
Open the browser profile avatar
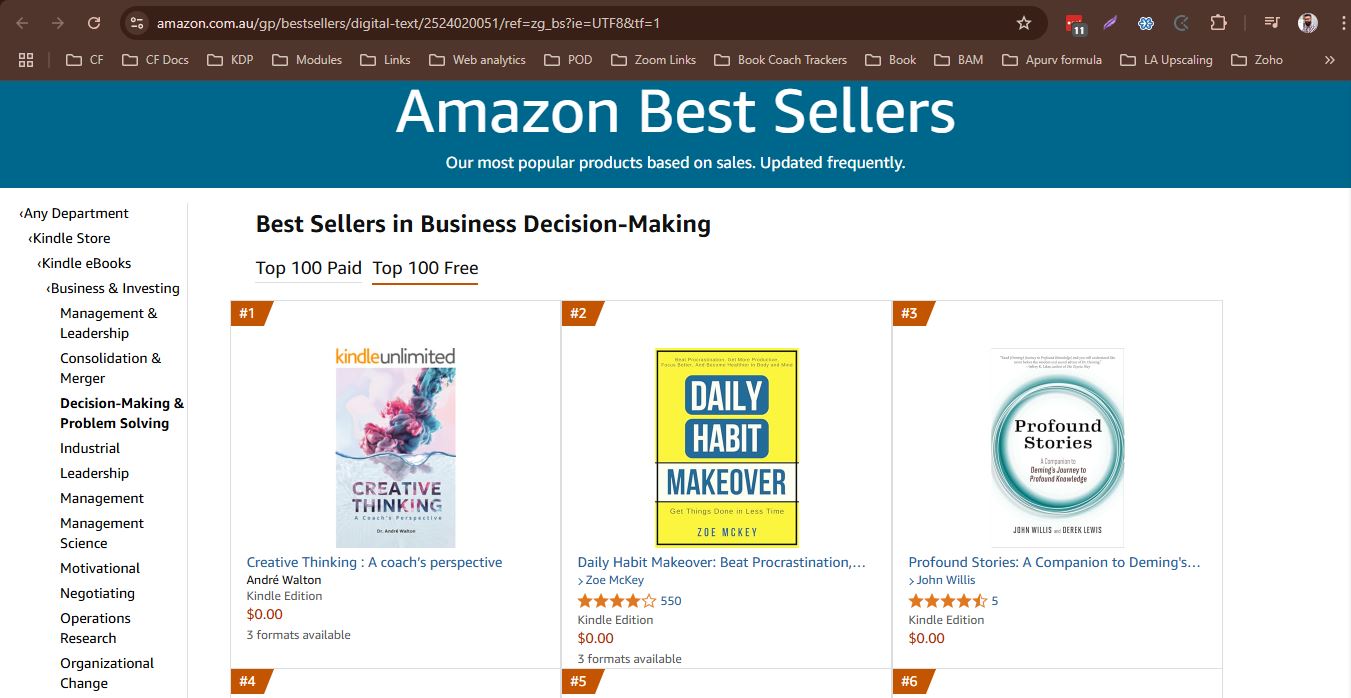coord(1308,23)
